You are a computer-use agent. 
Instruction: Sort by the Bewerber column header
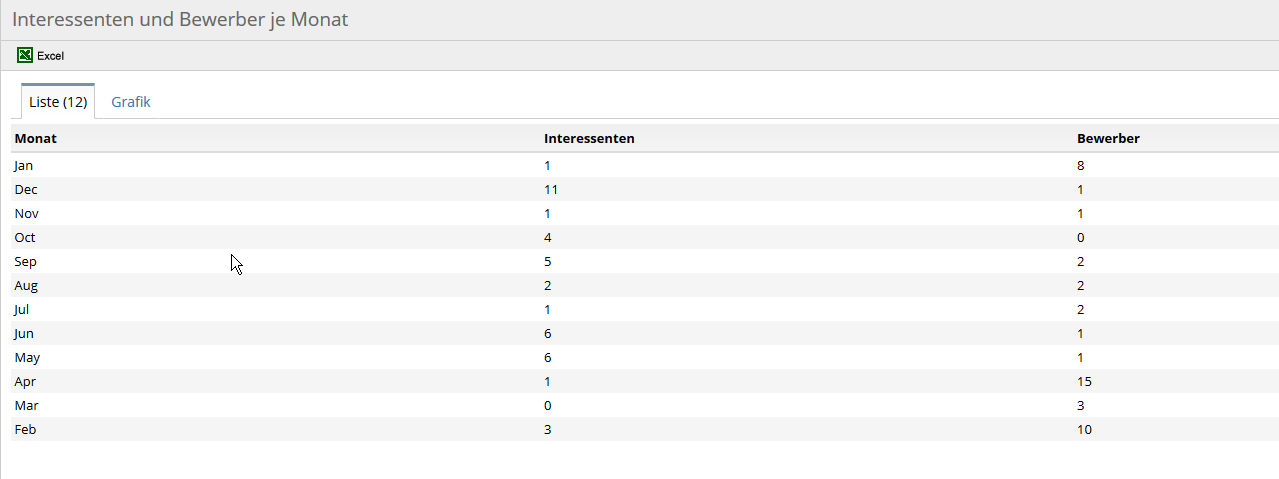(1108, 138)
